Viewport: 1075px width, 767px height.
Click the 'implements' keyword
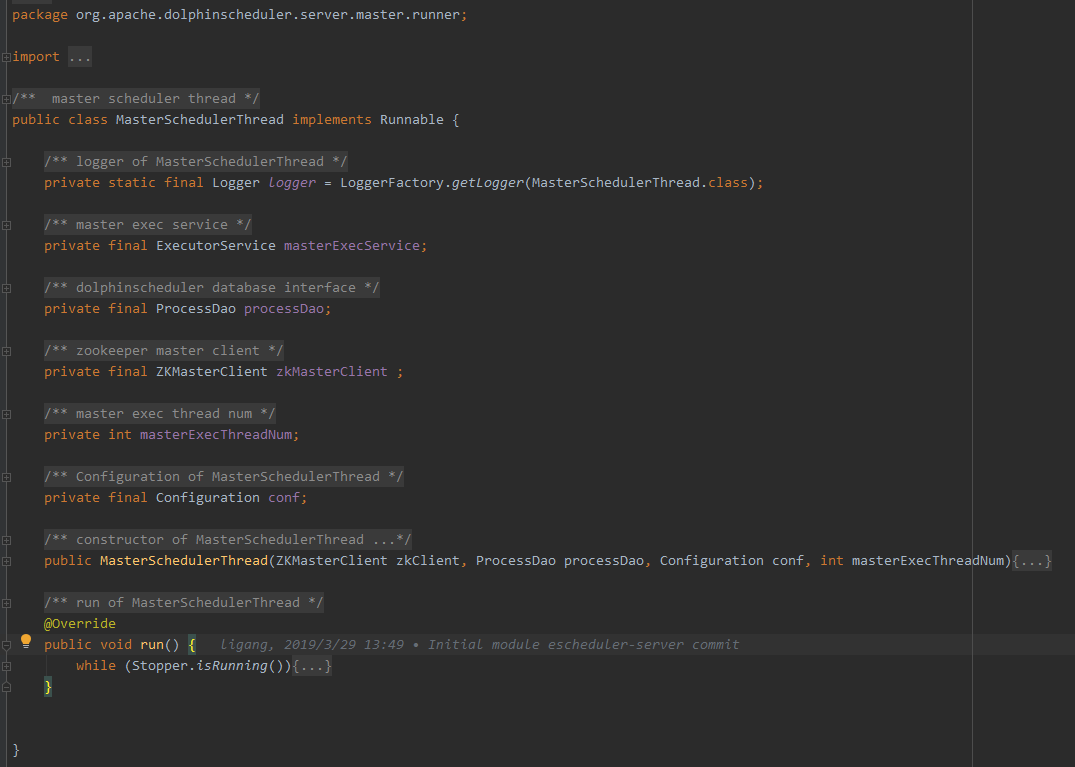[332, 119]
